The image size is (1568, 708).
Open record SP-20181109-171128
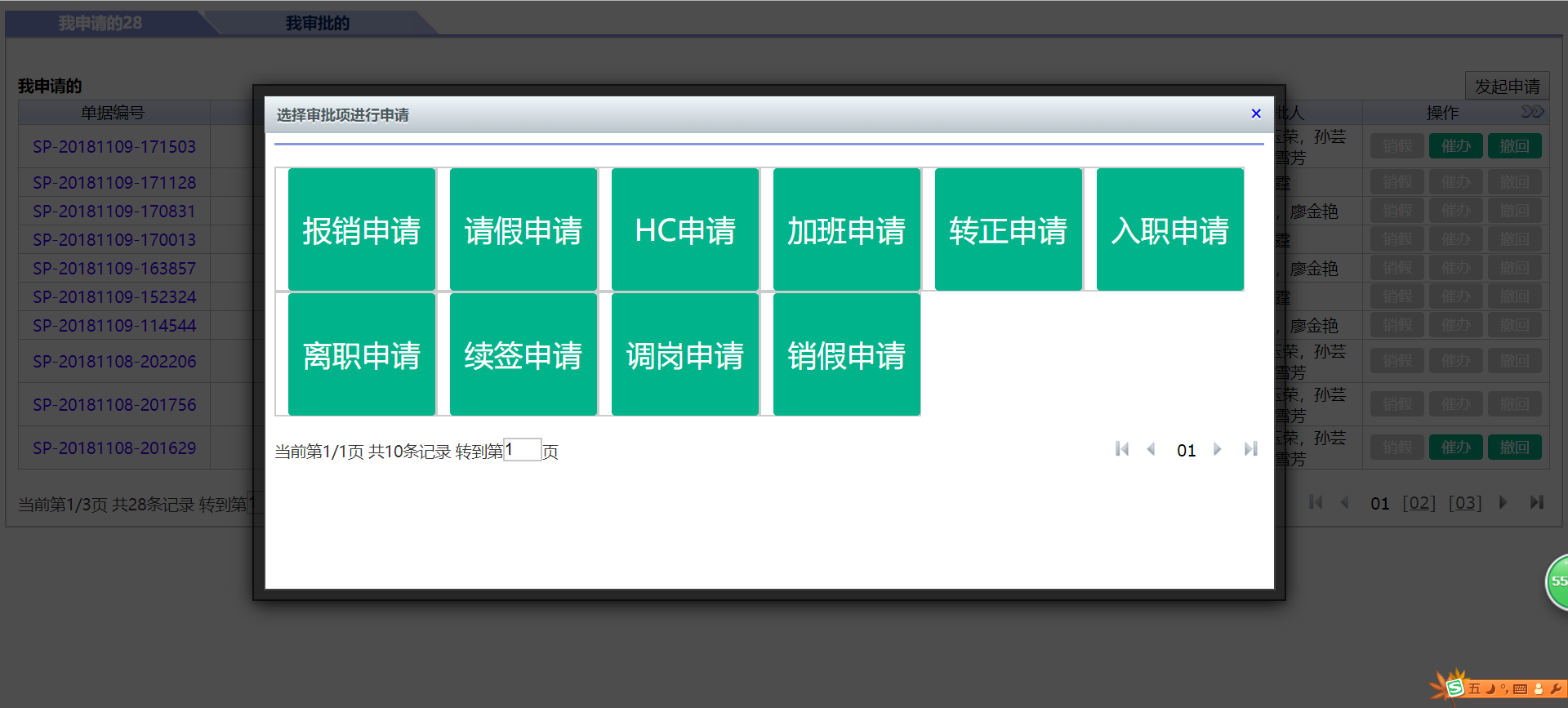pyautogui.click(x=114, y=183)
